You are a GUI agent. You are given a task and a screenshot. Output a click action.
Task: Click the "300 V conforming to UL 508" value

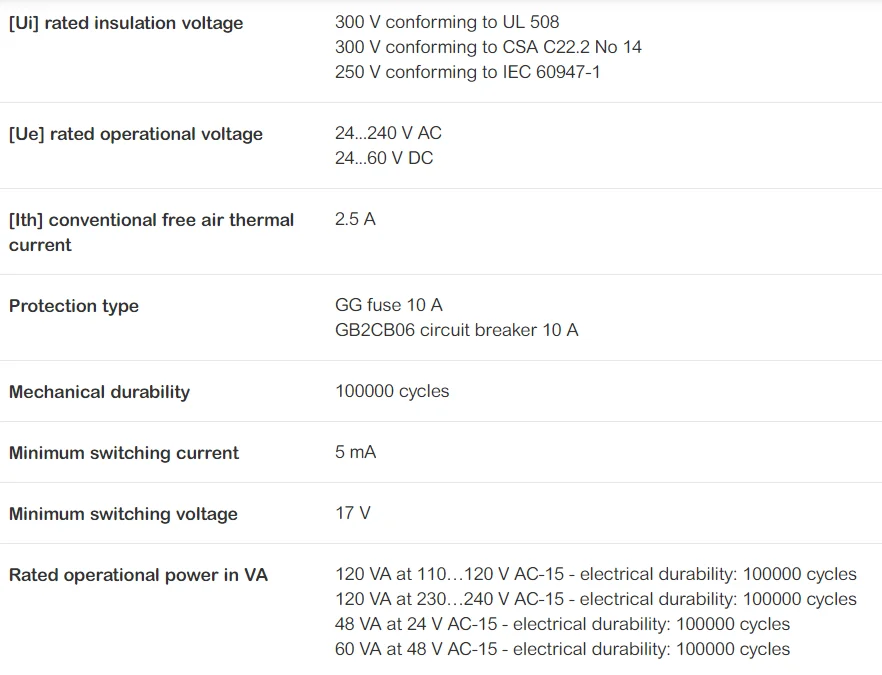(x=447, y=22)
